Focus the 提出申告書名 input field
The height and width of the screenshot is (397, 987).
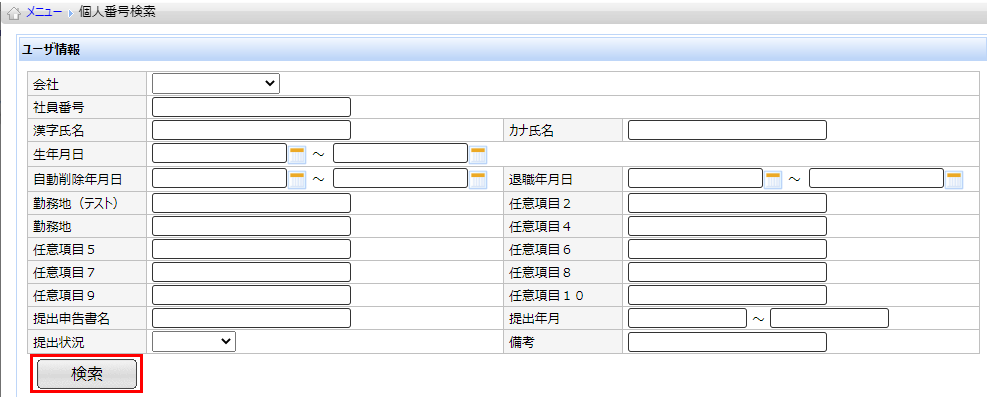coord(251,318)
